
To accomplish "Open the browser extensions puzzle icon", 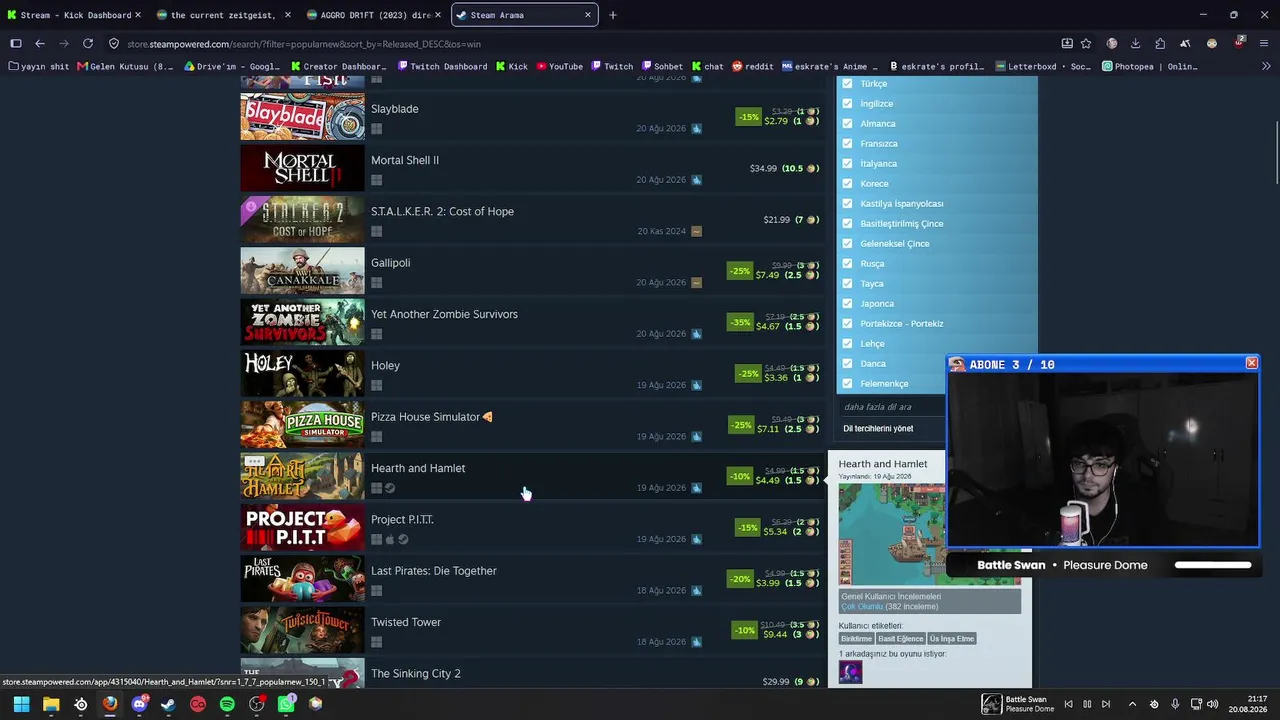I will [x=1160, y=43].
